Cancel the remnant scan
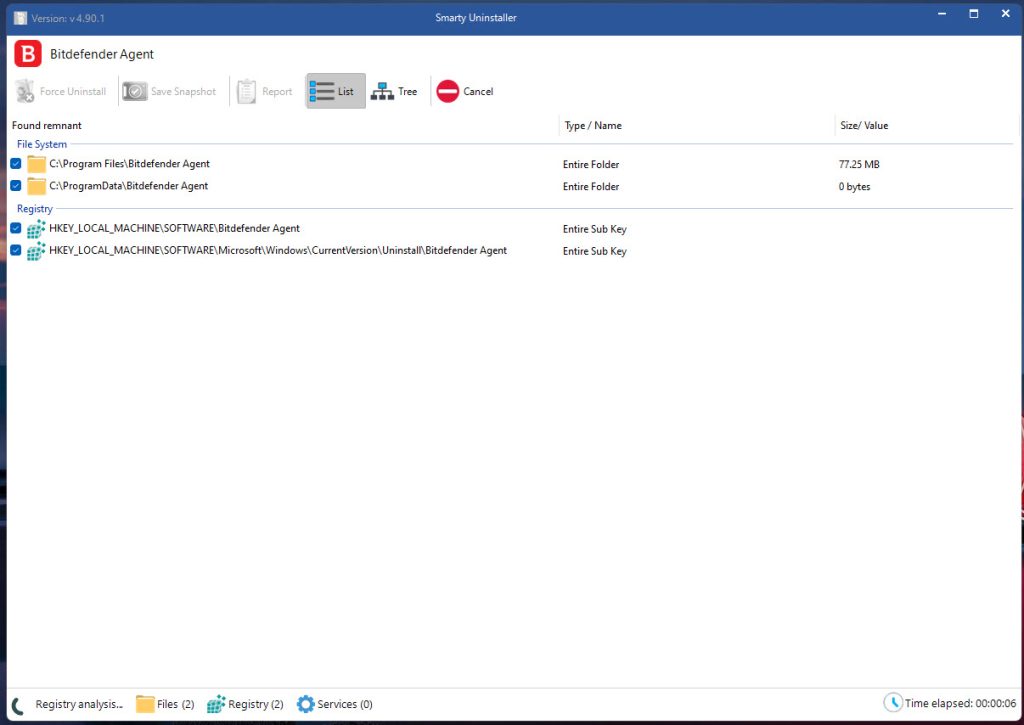This screenshot has height=725, width=1024. pos(465,91)
